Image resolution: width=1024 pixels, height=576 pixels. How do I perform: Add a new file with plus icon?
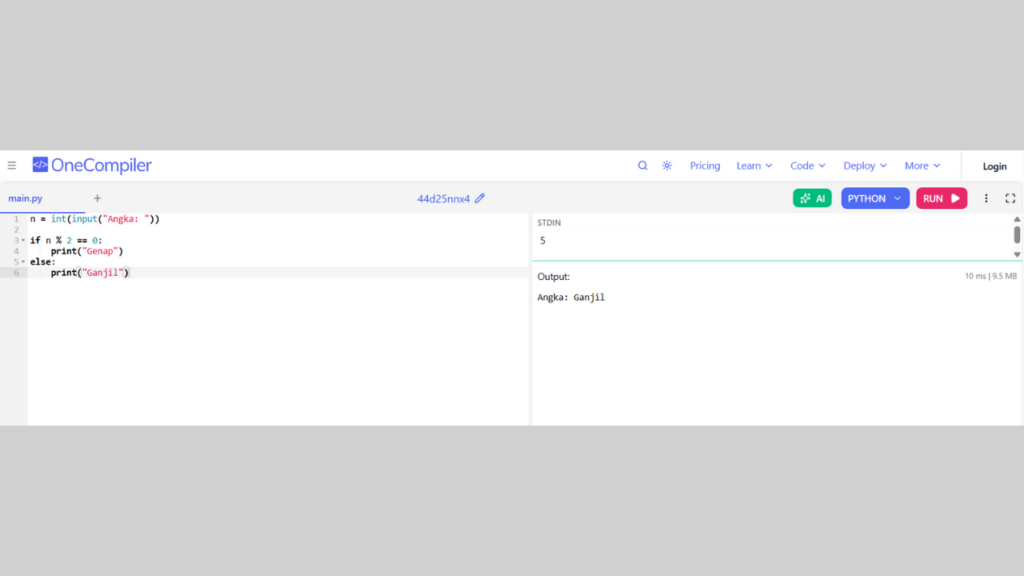point(97,198)
